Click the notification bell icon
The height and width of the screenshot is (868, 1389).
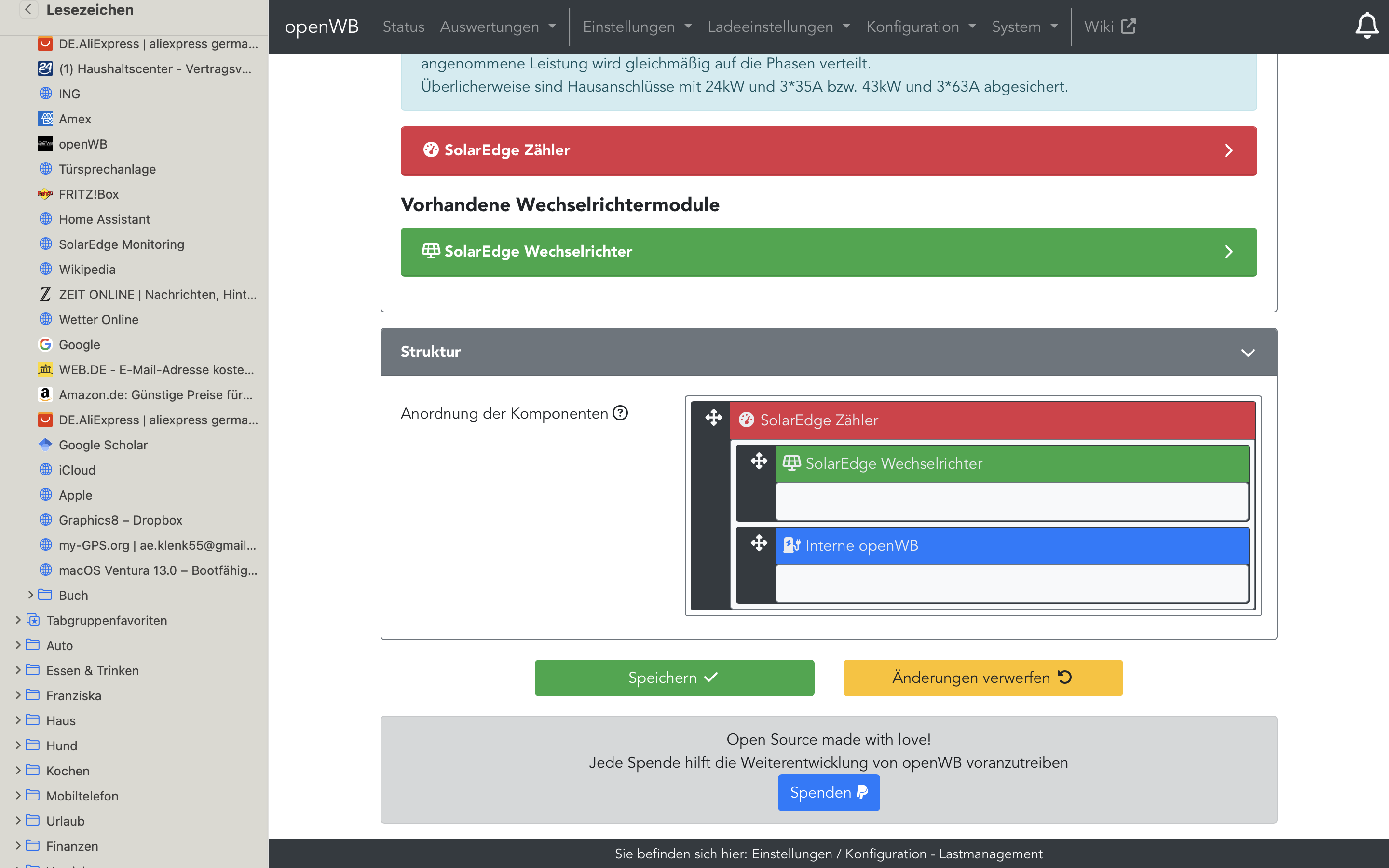pyautogui.click(x=1366, y=26)
